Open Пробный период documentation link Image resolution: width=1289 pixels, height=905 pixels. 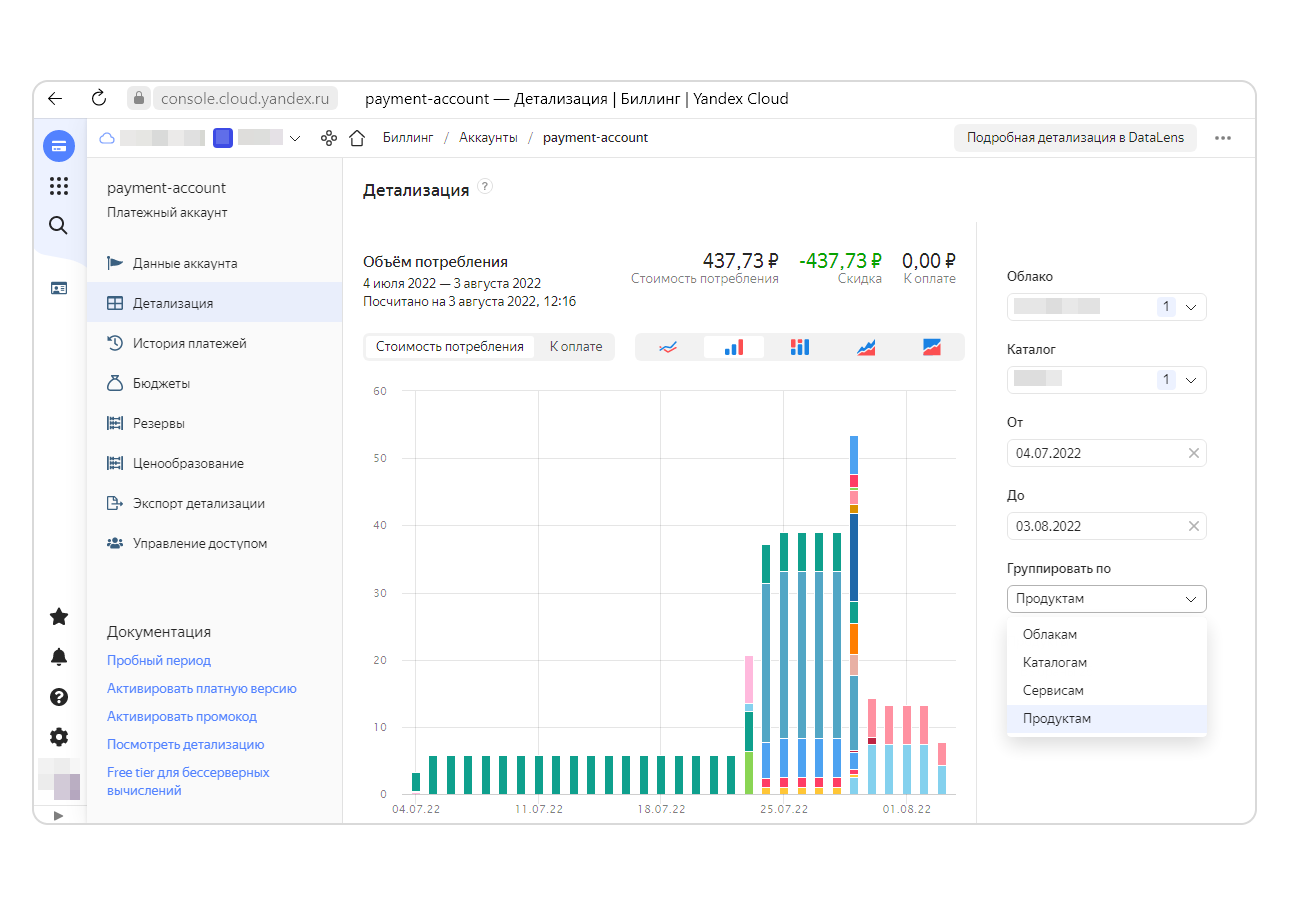(x=159, y=661)
